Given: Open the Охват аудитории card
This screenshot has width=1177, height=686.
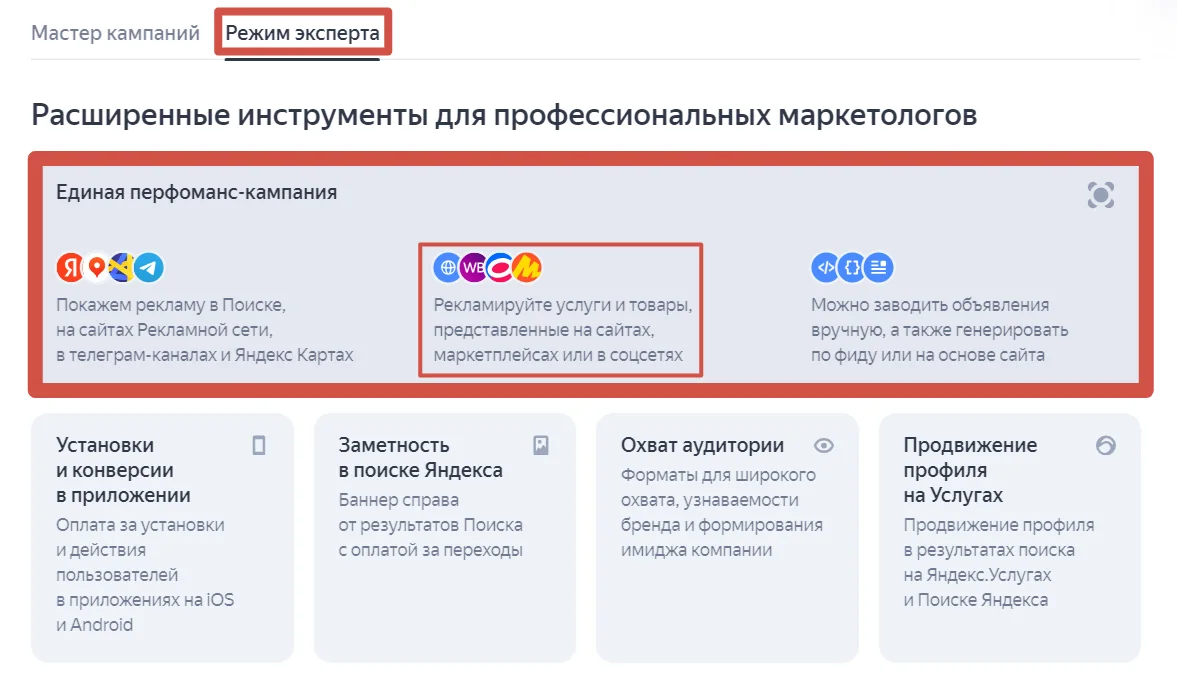Looking at the screenshot, I should point(727,537).
